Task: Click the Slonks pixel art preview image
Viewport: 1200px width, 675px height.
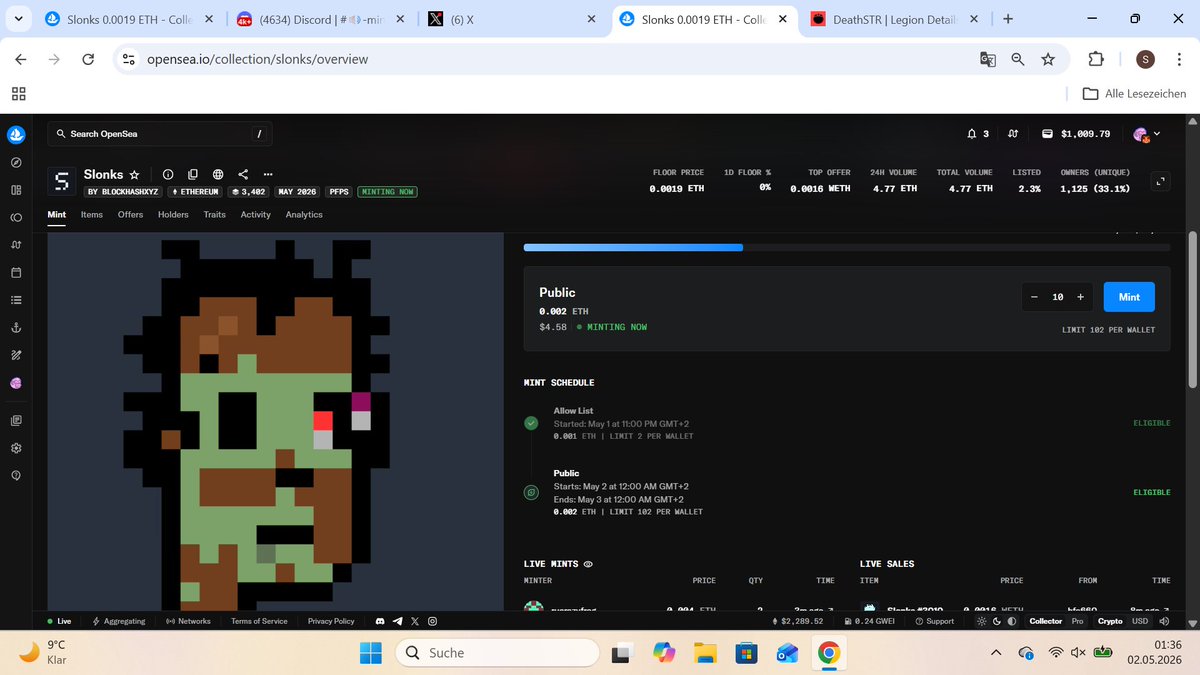Action: [x=275, y=422]
